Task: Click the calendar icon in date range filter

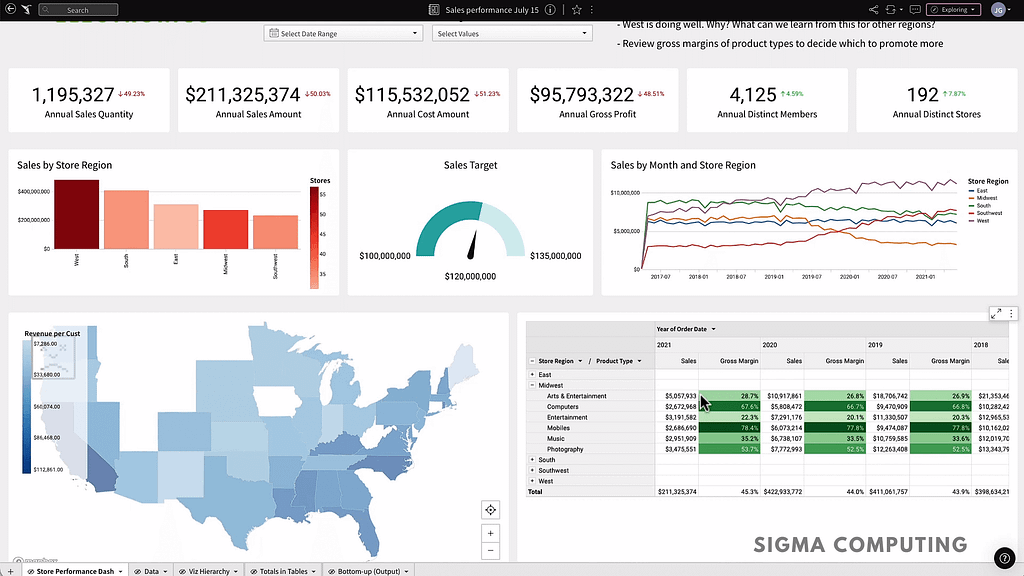Action: (274, 33)
